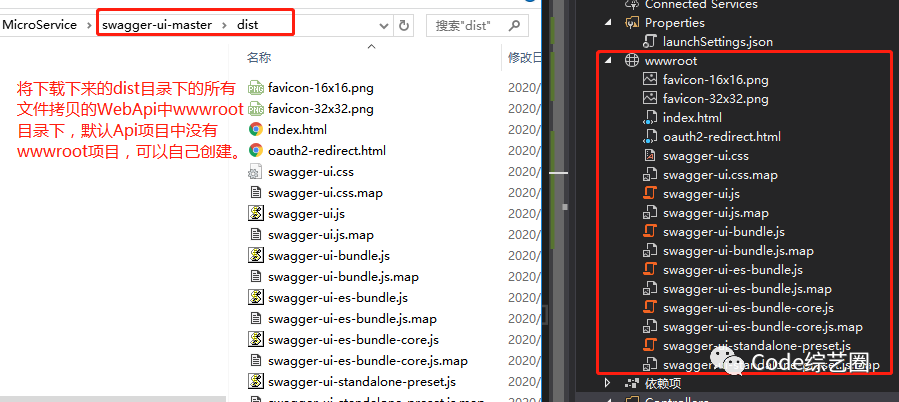Click the 名称 column header
Viewport: 899px width, 402px height.
[x=259, y=57]
